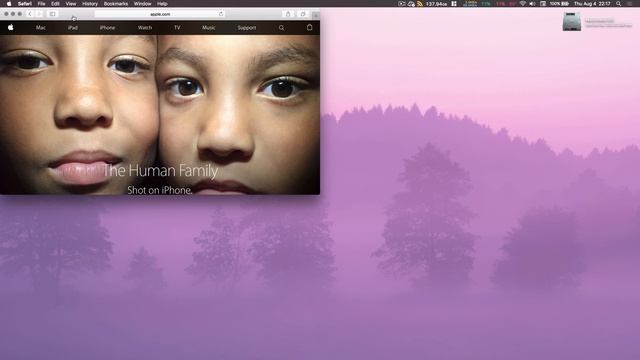Open the View menu
The height and width of the screenshot is (360, 640).
coord(71,4)
